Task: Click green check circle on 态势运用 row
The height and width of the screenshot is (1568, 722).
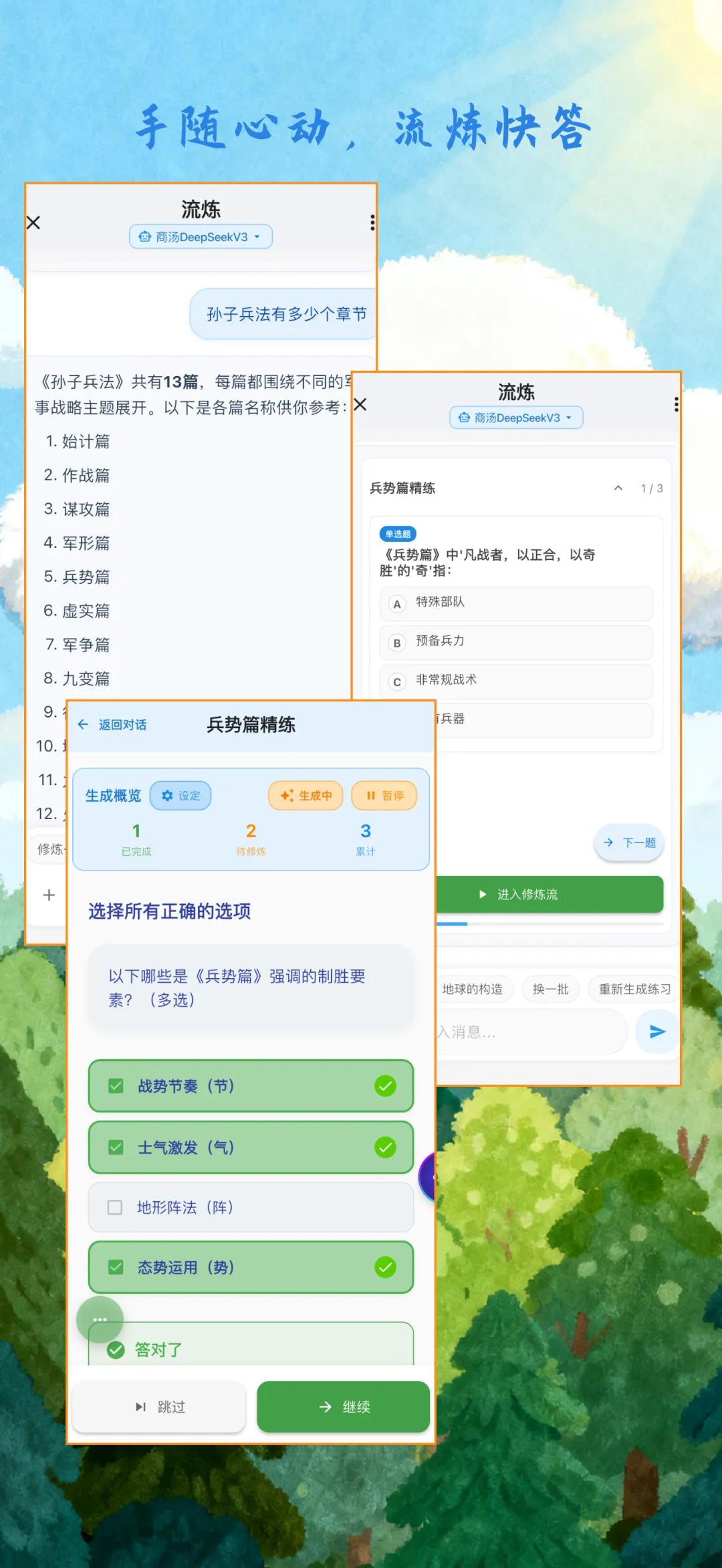Action: [385, 1267]
